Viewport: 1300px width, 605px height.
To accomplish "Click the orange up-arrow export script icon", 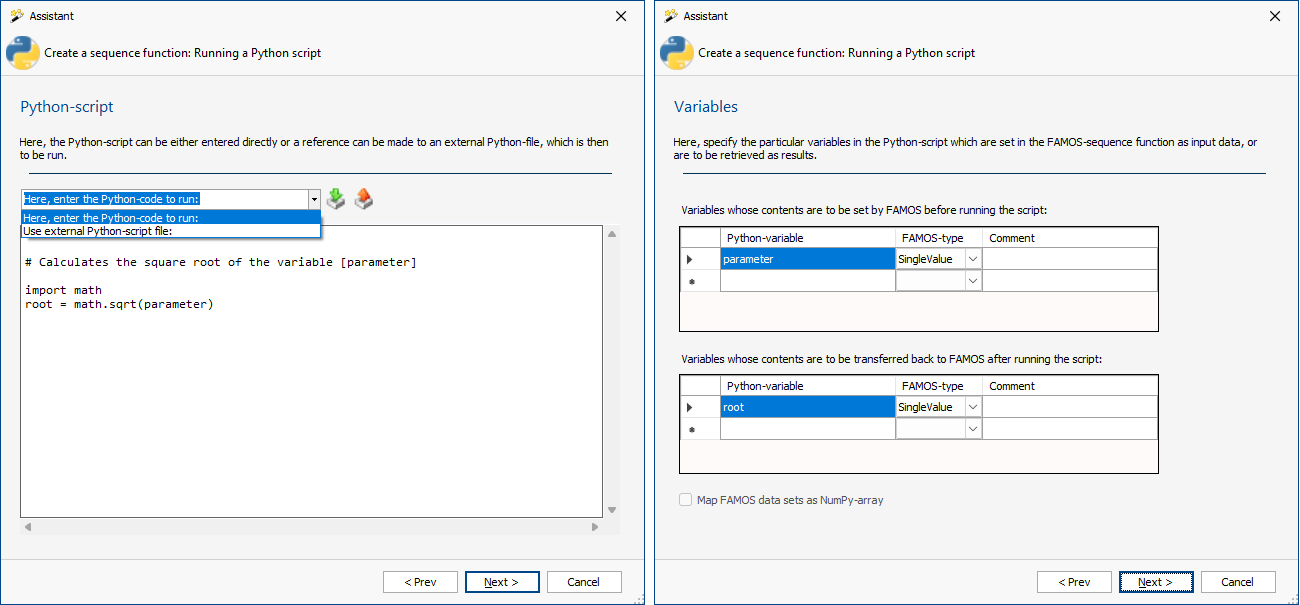I will pos(364,199).
